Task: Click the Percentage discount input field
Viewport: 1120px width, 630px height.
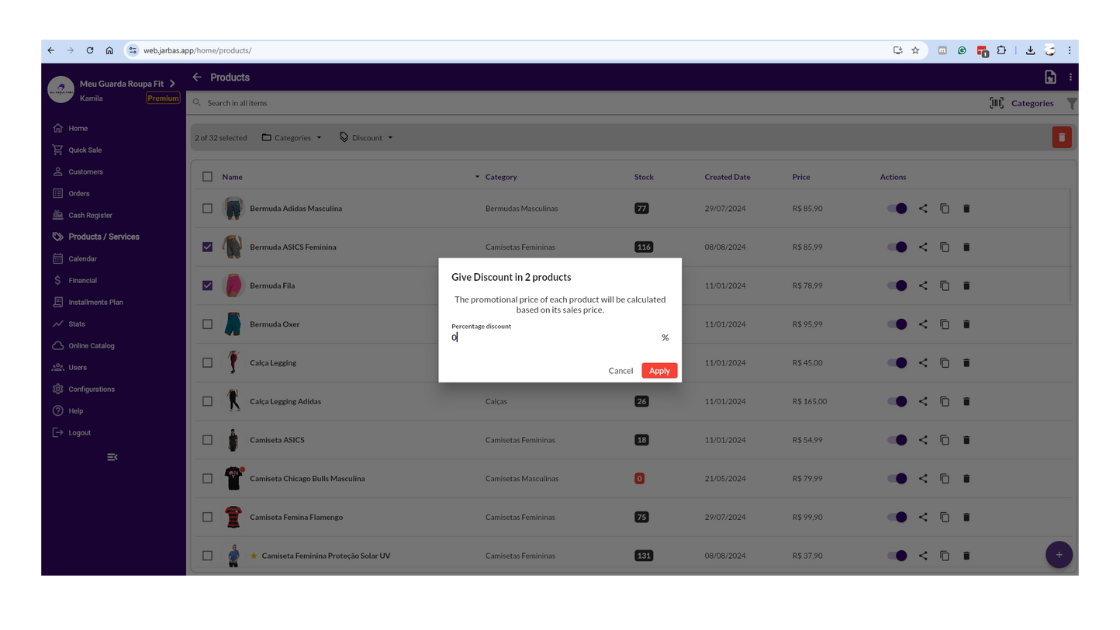Action: coord(553,338)
